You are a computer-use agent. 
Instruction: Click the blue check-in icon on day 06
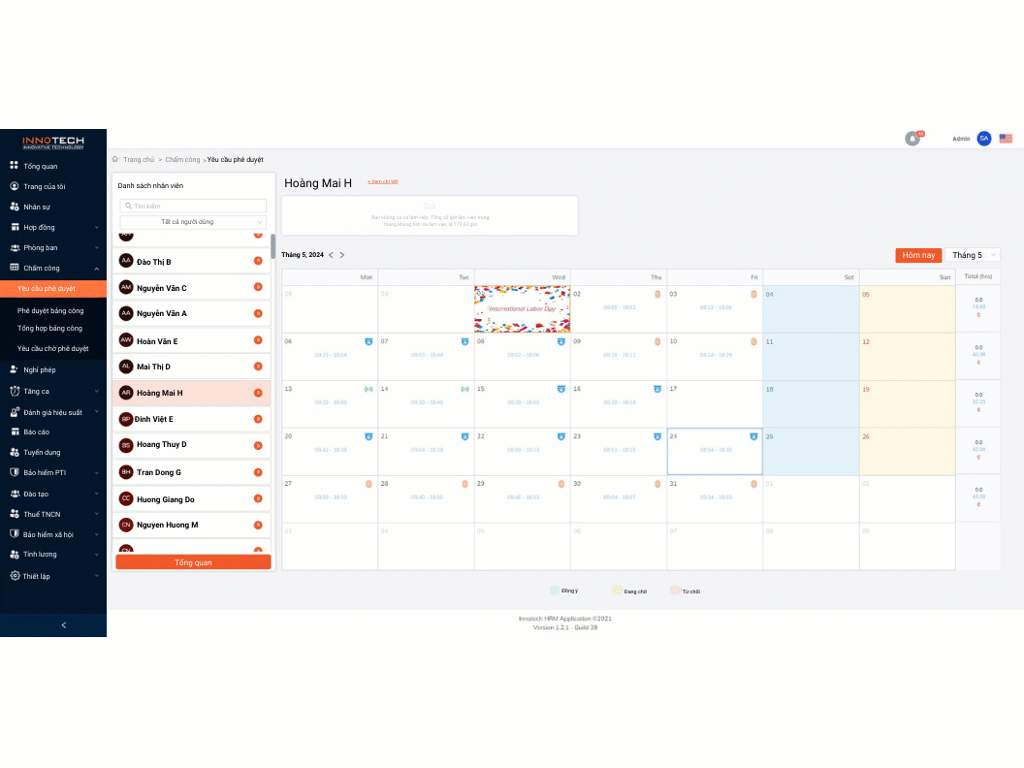368,342
